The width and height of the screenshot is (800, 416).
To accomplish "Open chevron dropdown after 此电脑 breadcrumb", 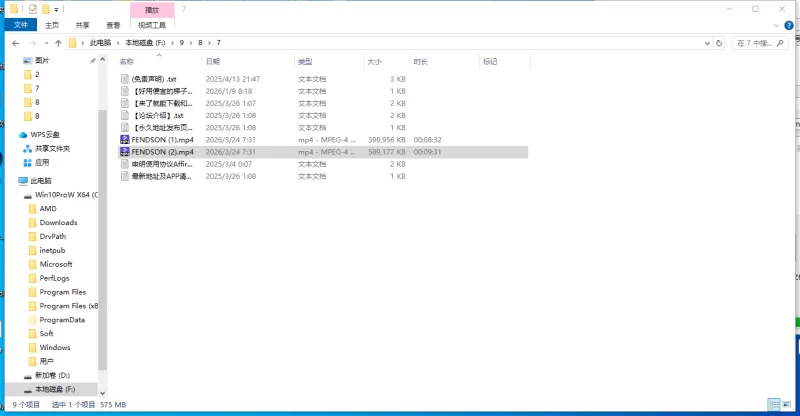I will (117, 43).
